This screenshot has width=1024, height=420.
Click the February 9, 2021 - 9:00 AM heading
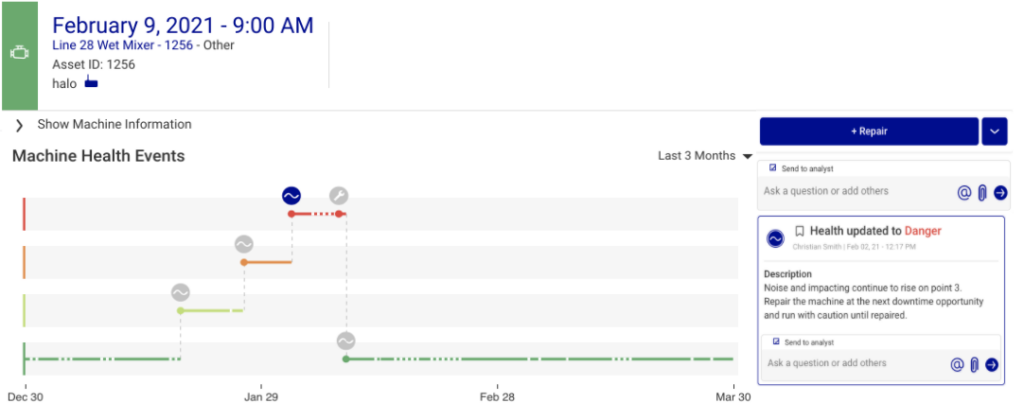tap(183, 25)
